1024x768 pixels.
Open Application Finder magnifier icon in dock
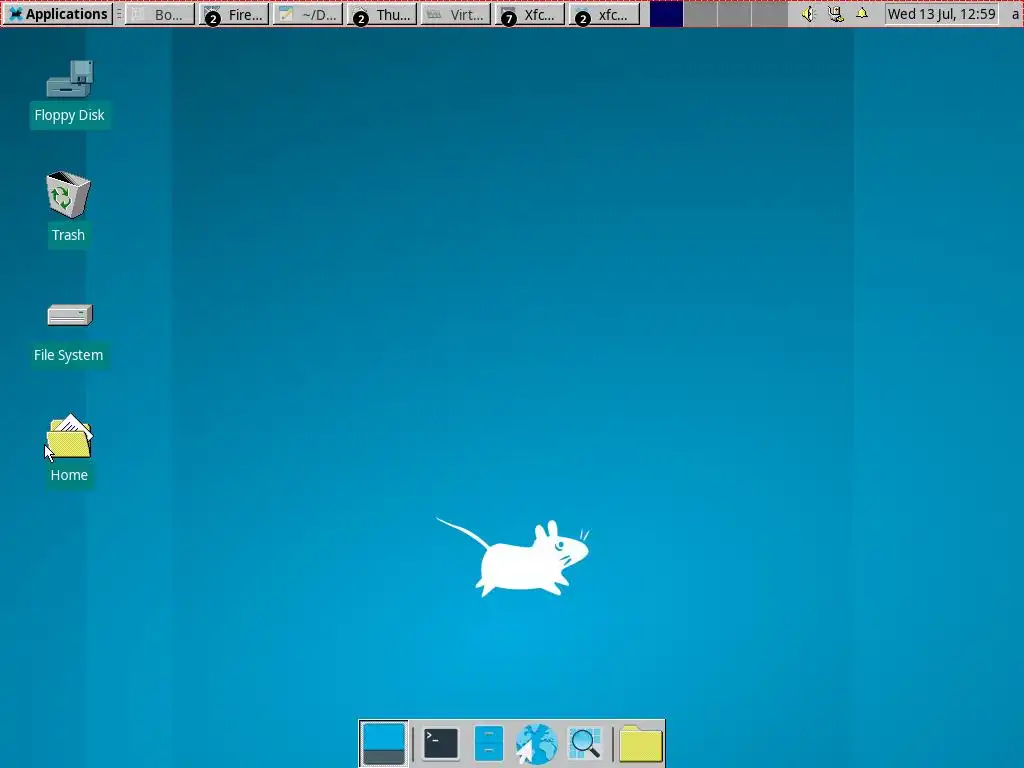[x=584, y=743]
